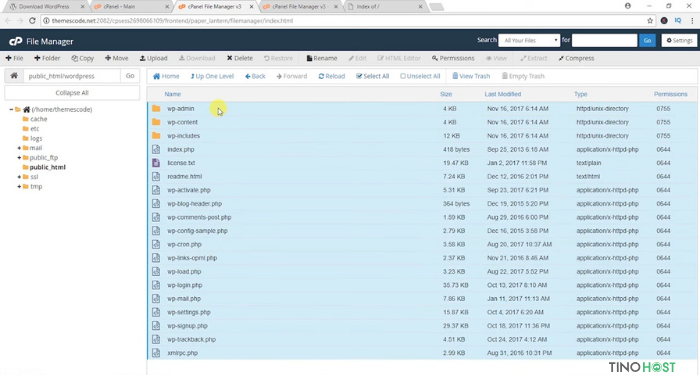Image resolution: width=700 pixels, height=375 pixels.
Task: Create a new File from toolbar
Action: click(x=14, y=58)
